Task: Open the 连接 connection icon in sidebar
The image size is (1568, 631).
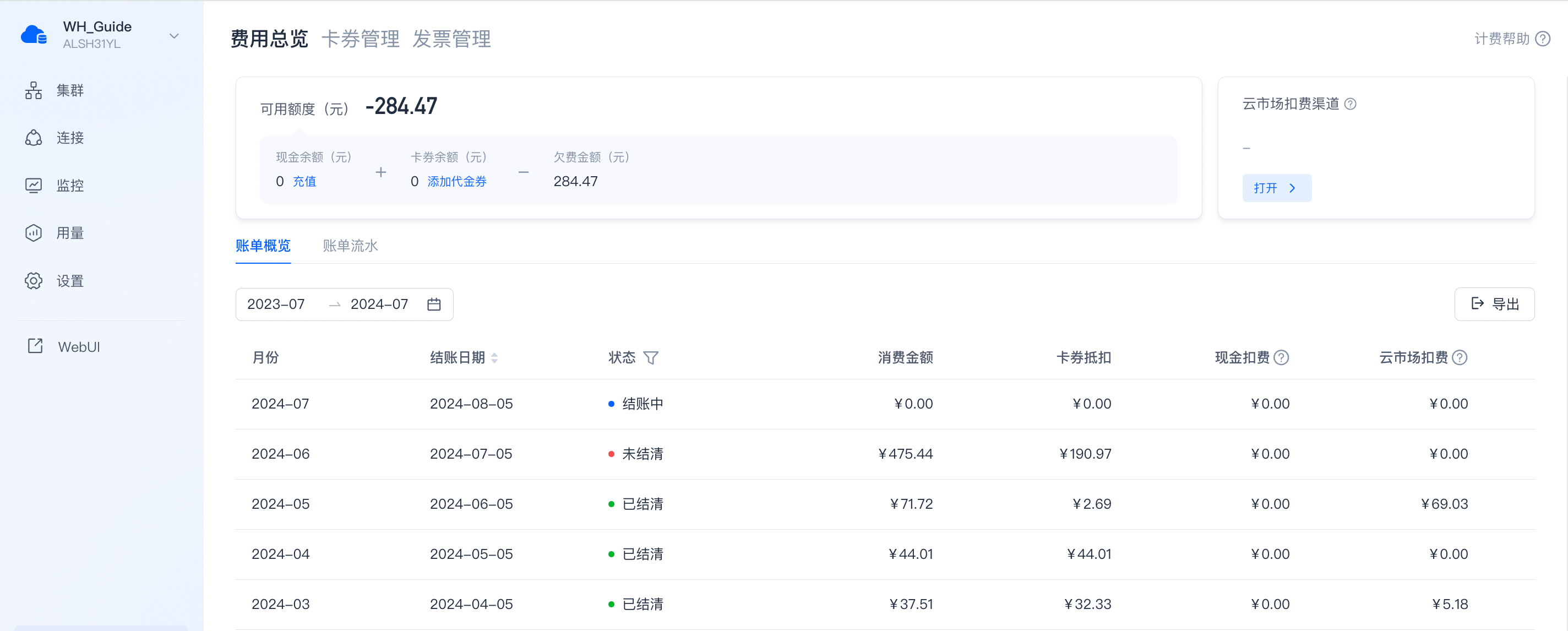Action: [34, 138]
